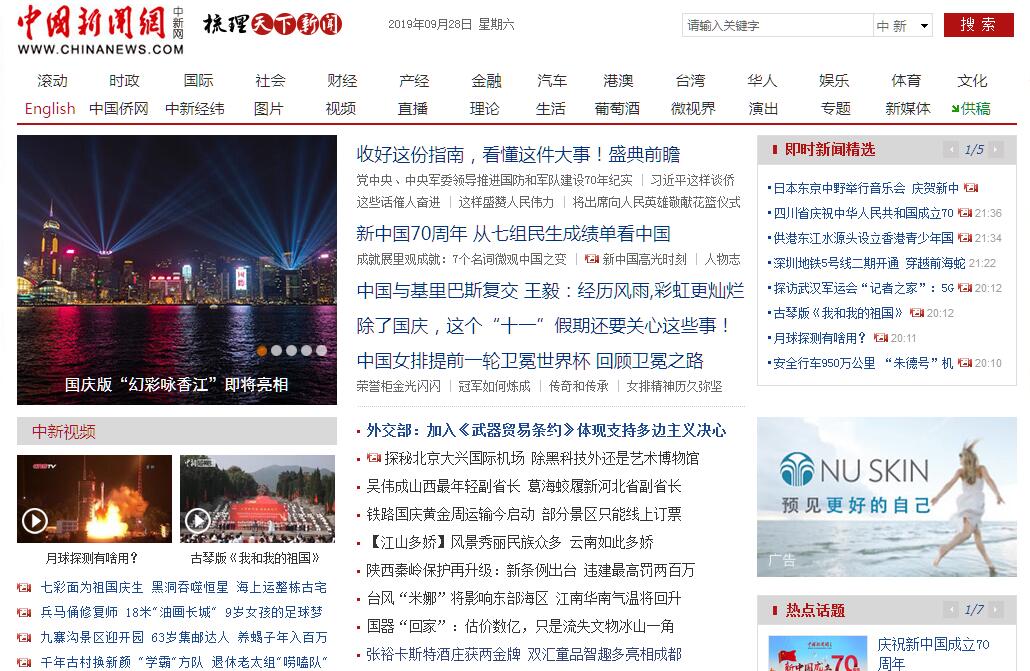This screenshot has width=1030, height=671.
Task: Open the 中国侨网 link
Action: point(119,108)
